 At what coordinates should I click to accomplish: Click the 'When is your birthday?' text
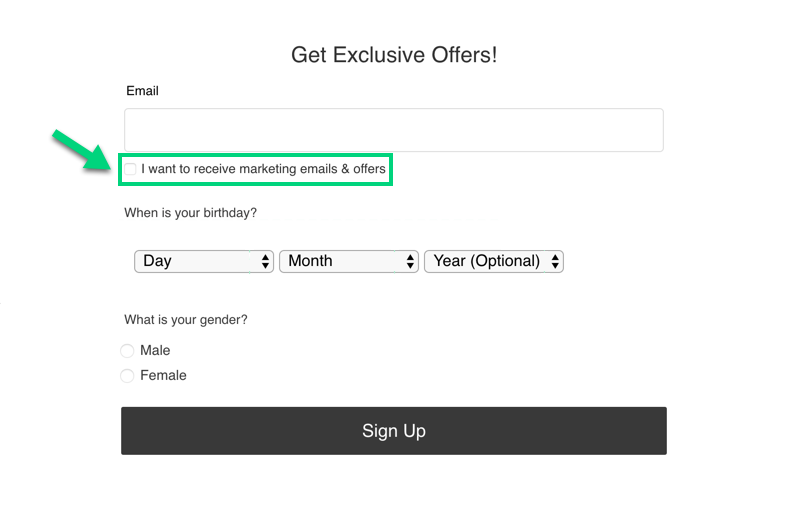[x=190, y=213]
